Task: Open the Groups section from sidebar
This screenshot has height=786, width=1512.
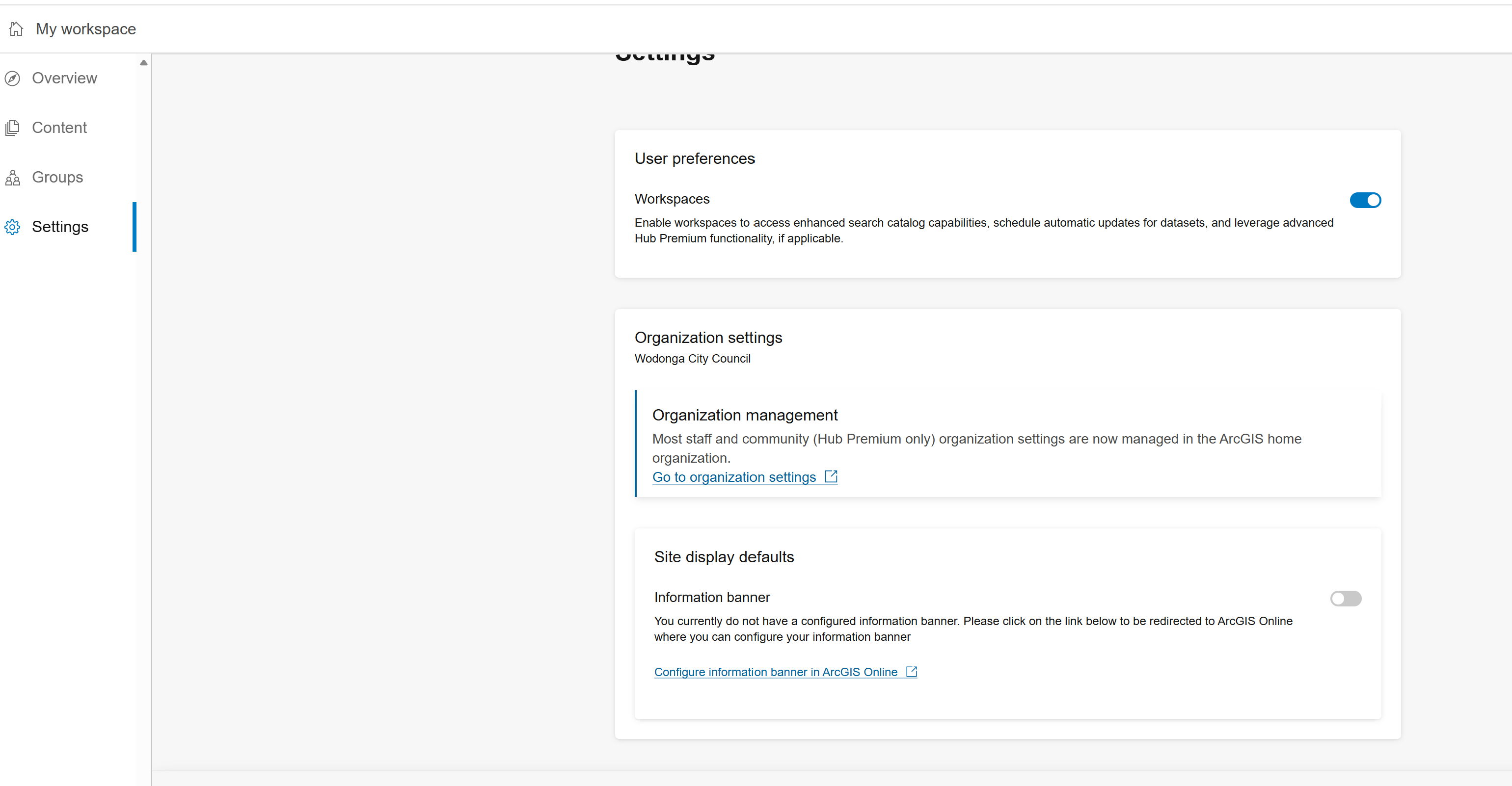Action: [x=57, y=177]
